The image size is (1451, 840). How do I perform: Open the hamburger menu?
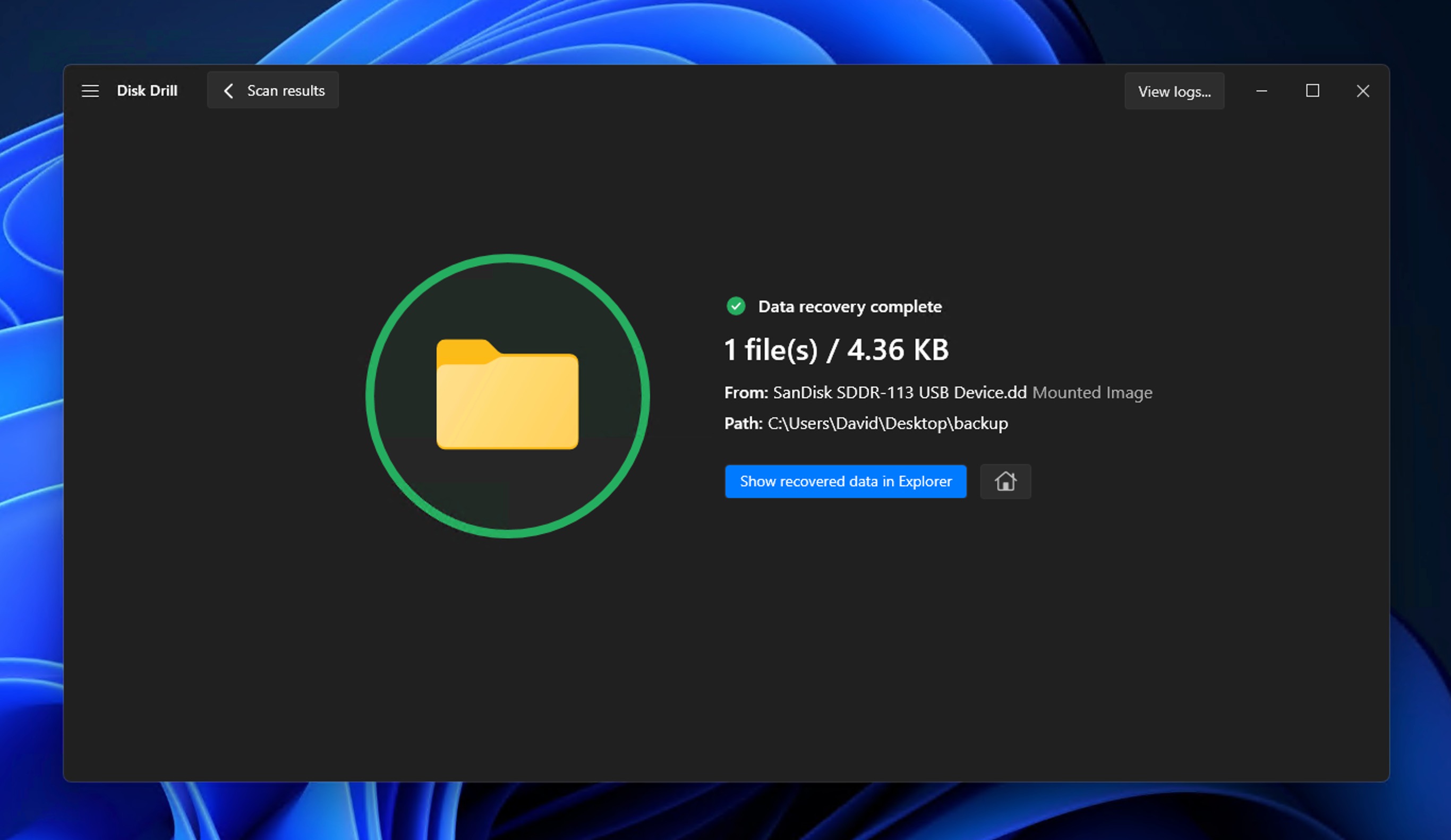pyautogui.click(x=90, y=91)
